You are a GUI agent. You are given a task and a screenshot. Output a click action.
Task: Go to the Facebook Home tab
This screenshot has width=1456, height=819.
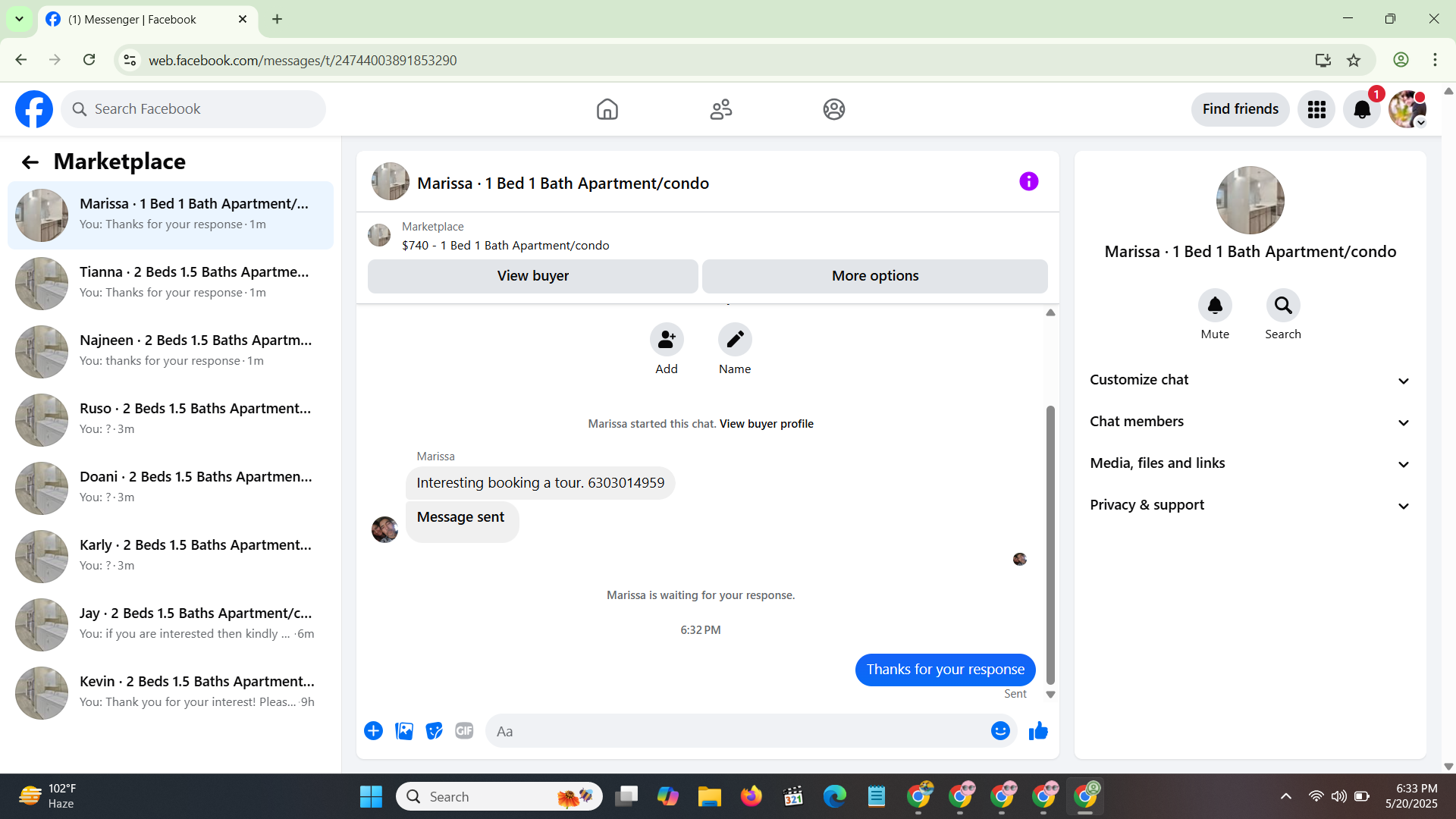607,109
